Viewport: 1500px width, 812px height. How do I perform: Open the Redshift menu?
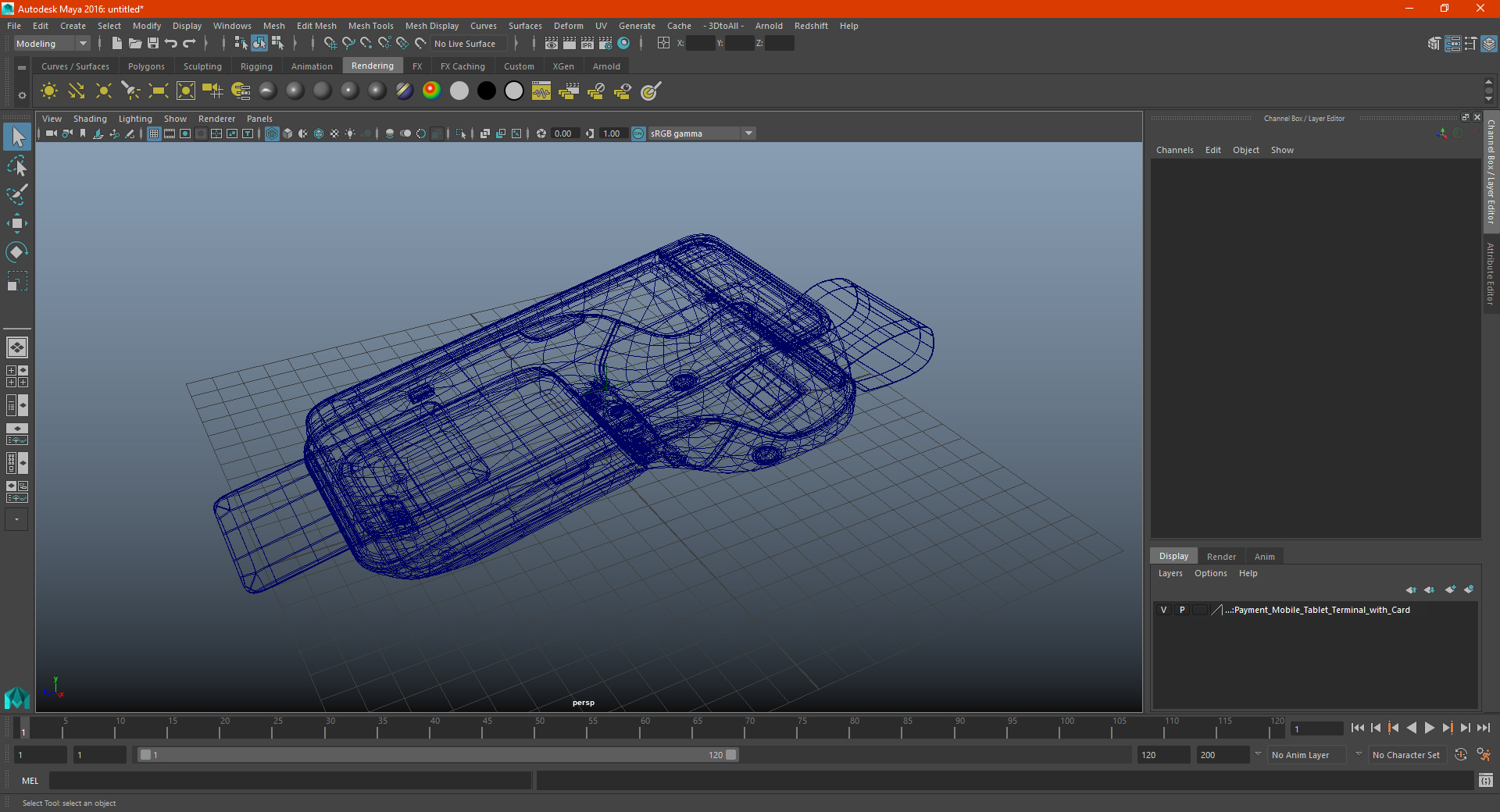pos(811,26)
